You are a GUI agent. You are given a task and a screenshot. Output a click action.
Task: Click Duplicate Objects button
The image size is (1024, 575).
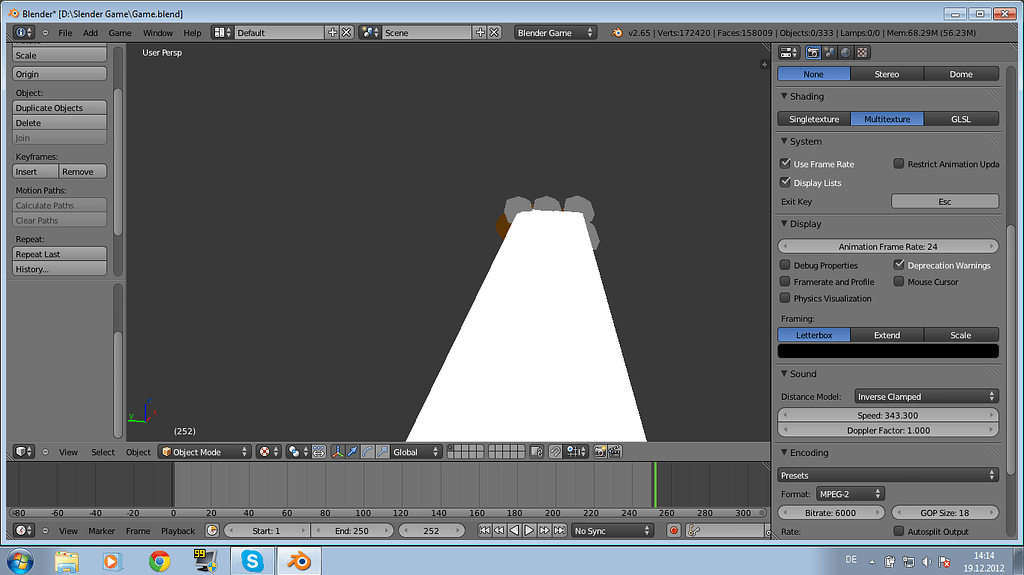click(59, 108)
